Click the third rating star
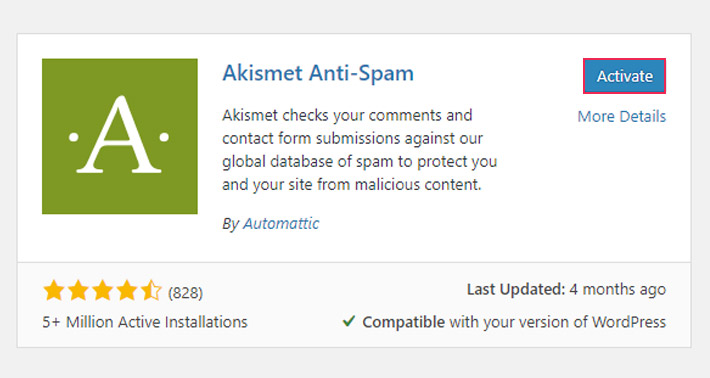 pos(102,291)
